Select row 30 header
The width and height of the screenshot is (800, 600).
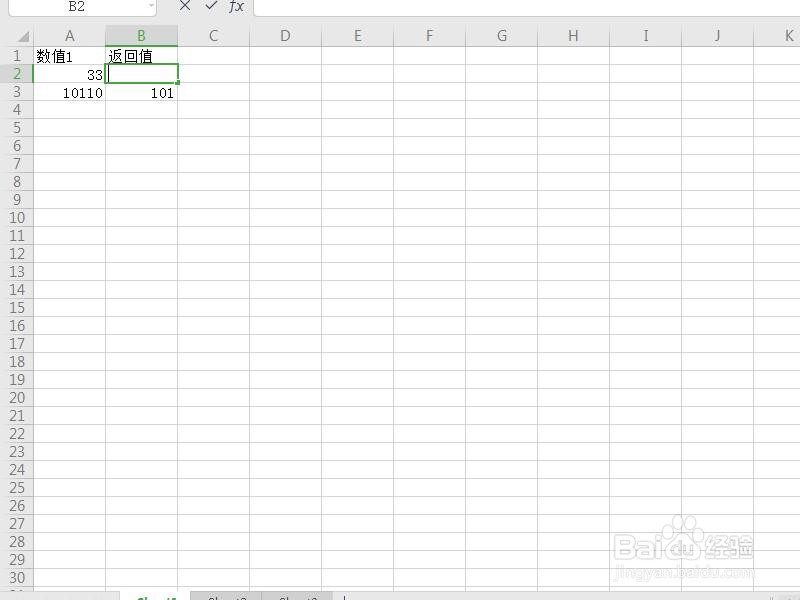[17, 578]
